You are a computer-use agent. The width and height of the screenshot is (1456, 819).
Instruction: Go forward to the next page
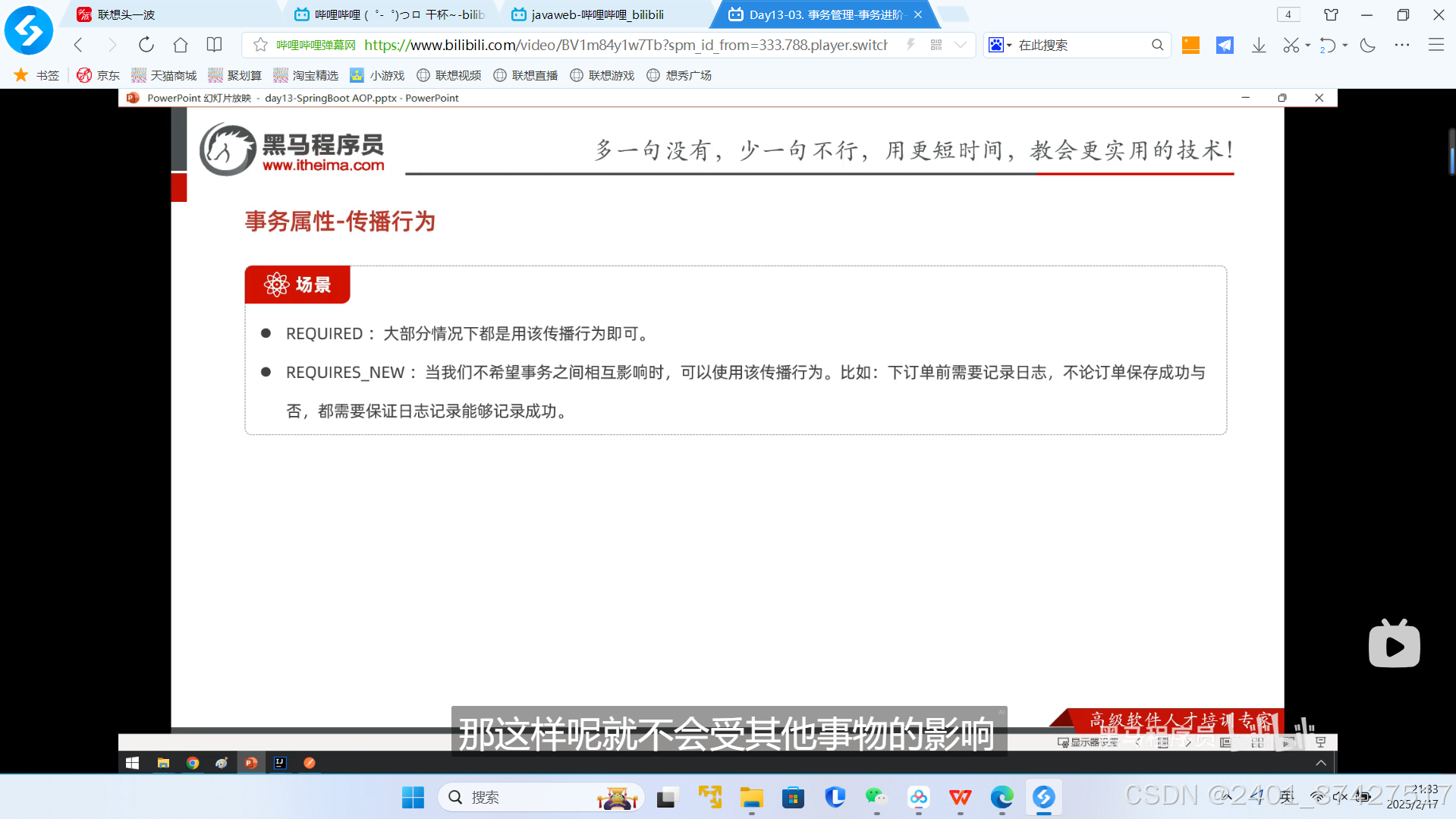point(112,45)
